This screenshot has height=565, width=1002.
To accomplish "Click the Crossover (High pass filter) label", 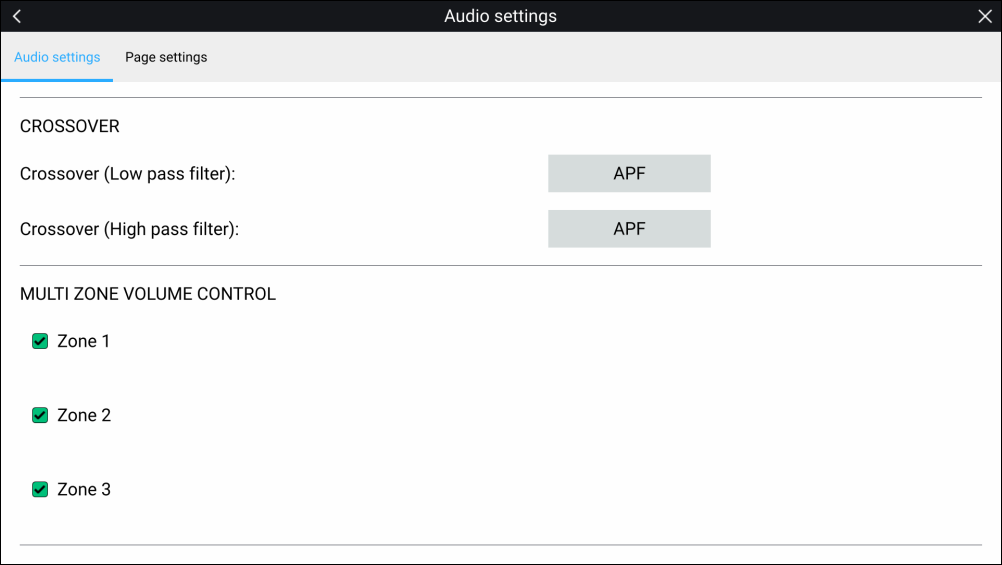I will [129, 229].
